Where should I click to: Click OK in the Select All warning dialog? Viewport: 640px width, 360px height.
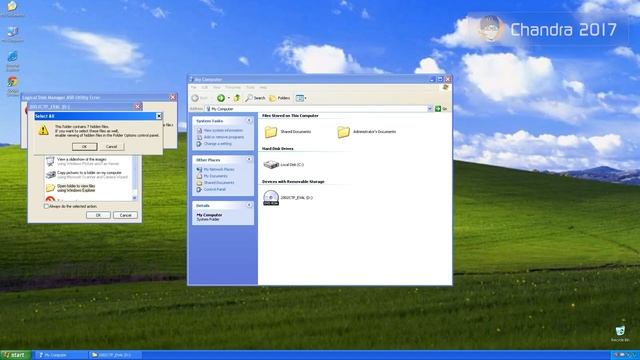click(x=84, y=147)
